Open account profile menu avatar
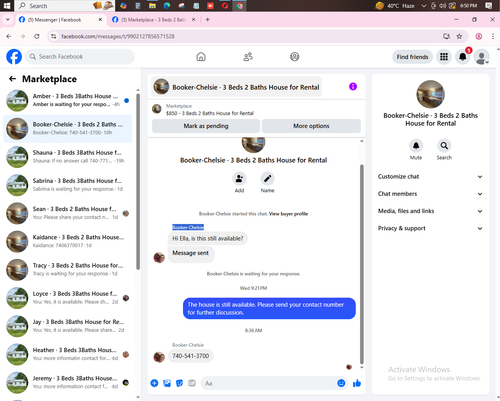The image size is (500, 401). [x=482, y=57]
